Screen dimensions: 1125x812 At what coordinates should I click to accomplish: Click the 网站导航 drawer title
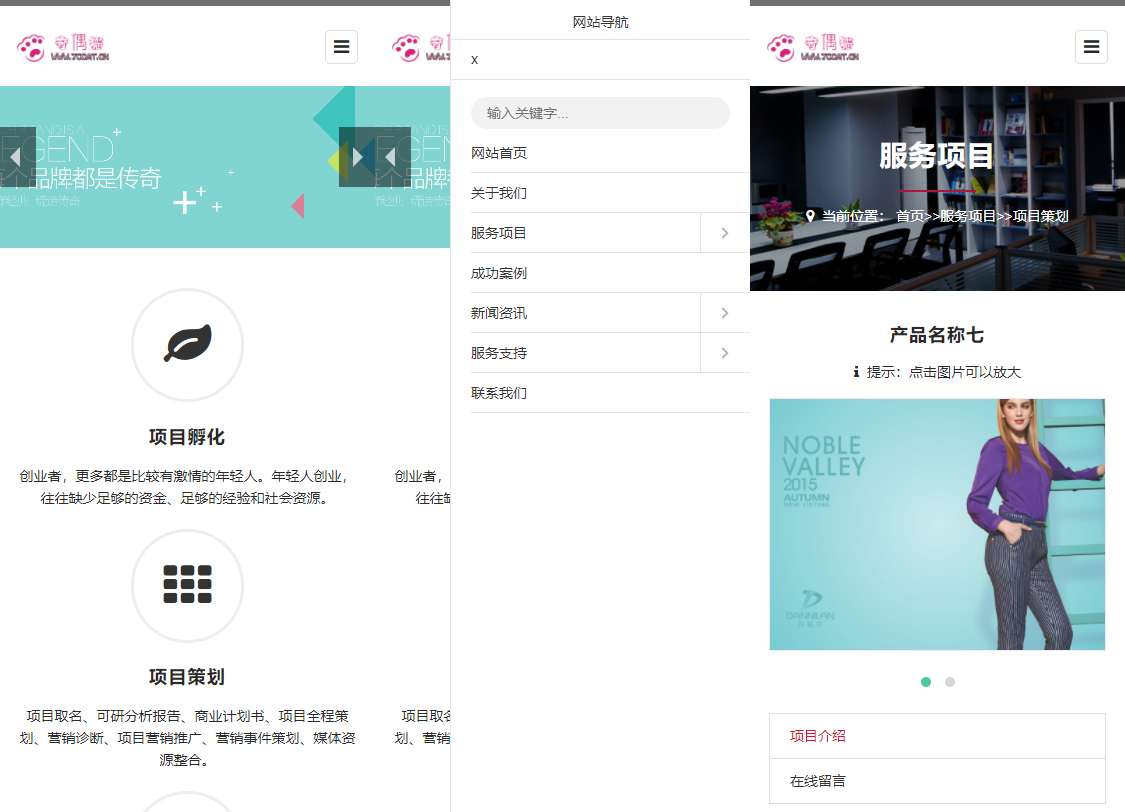tap(600, 22)
